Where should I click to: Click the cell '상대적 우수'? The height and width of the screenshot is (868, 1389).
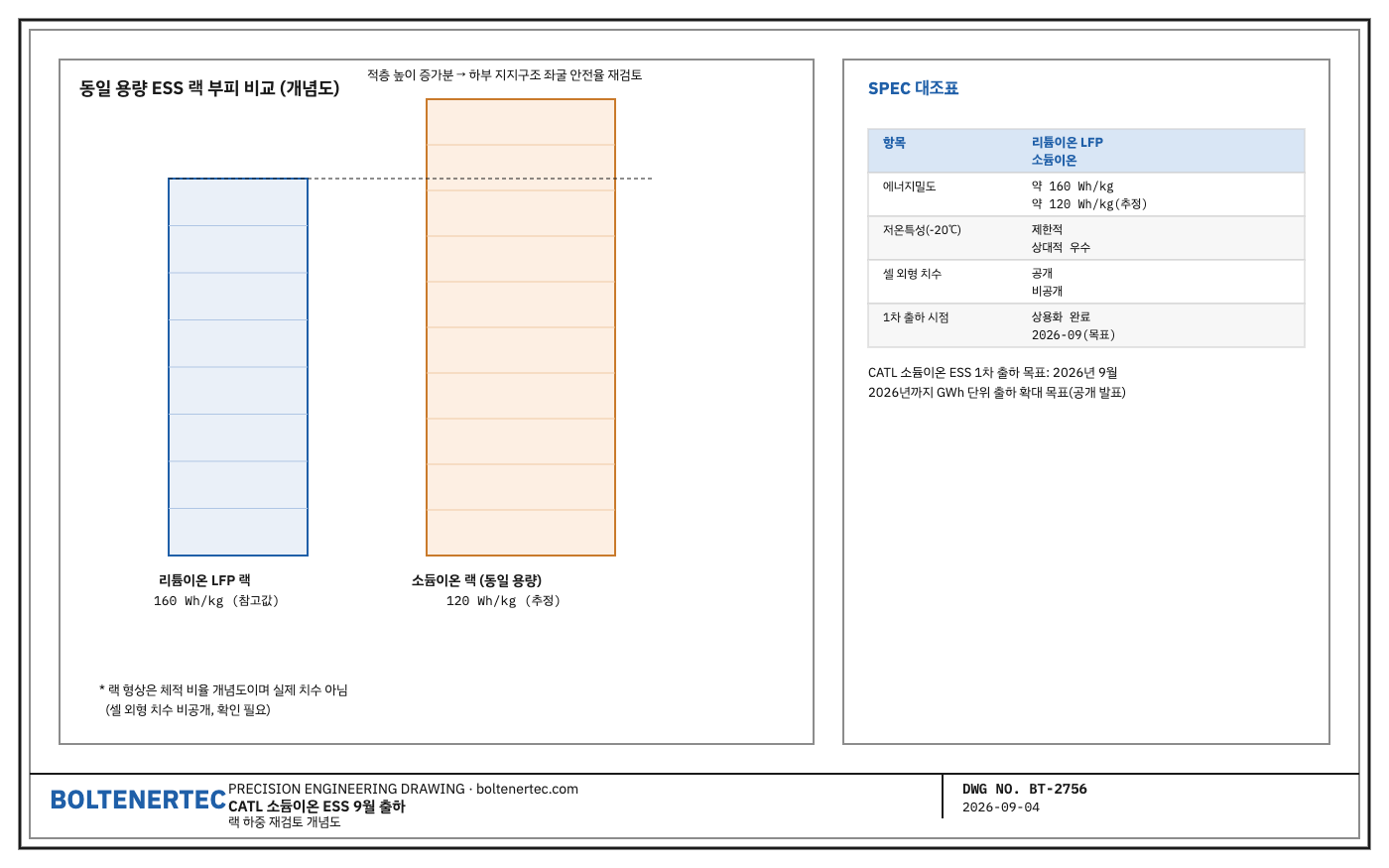tap(1061, 248)
